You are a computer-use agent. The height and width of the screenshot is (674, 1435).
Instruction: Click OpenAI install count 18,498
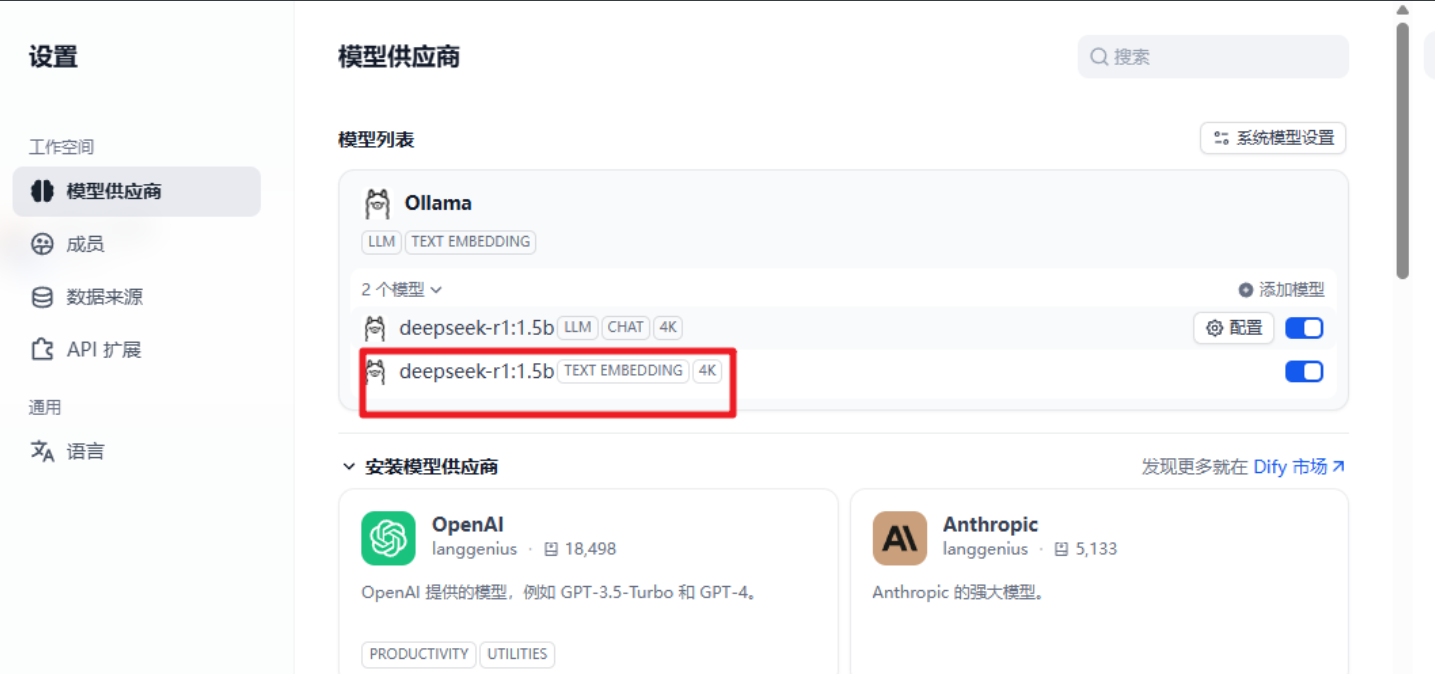click(x=580, y=549)
